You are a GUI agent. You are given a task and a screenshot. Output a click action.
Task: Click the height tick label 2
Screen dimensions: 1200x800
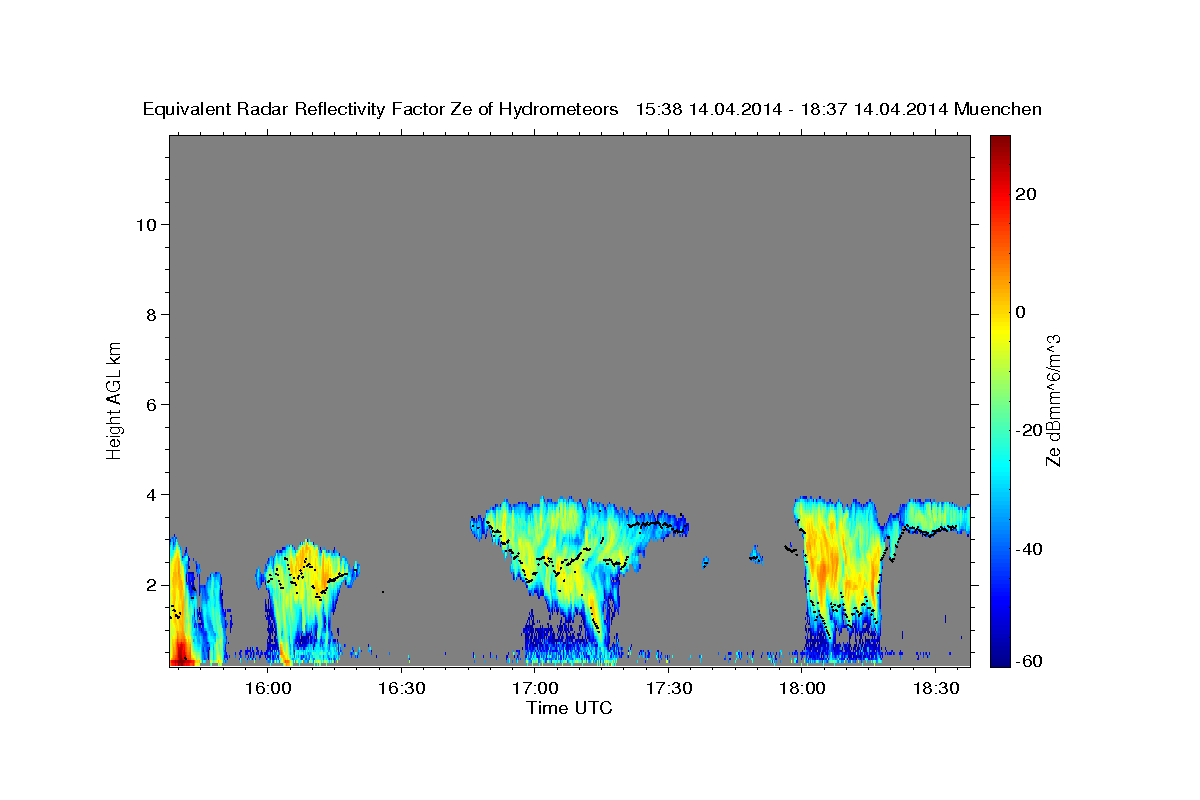tap(152, 584)
